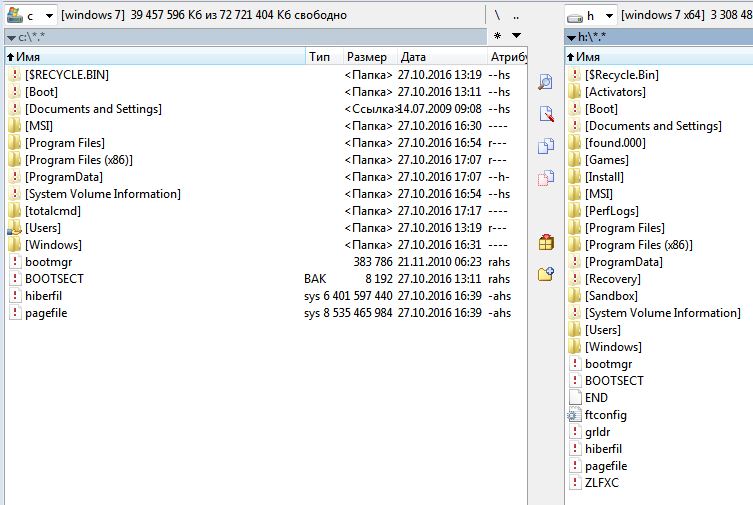The width and height of the screenshot is (753, 505).
Task: Click the folder icon of [MSI] in left panel
Action: 15,126
